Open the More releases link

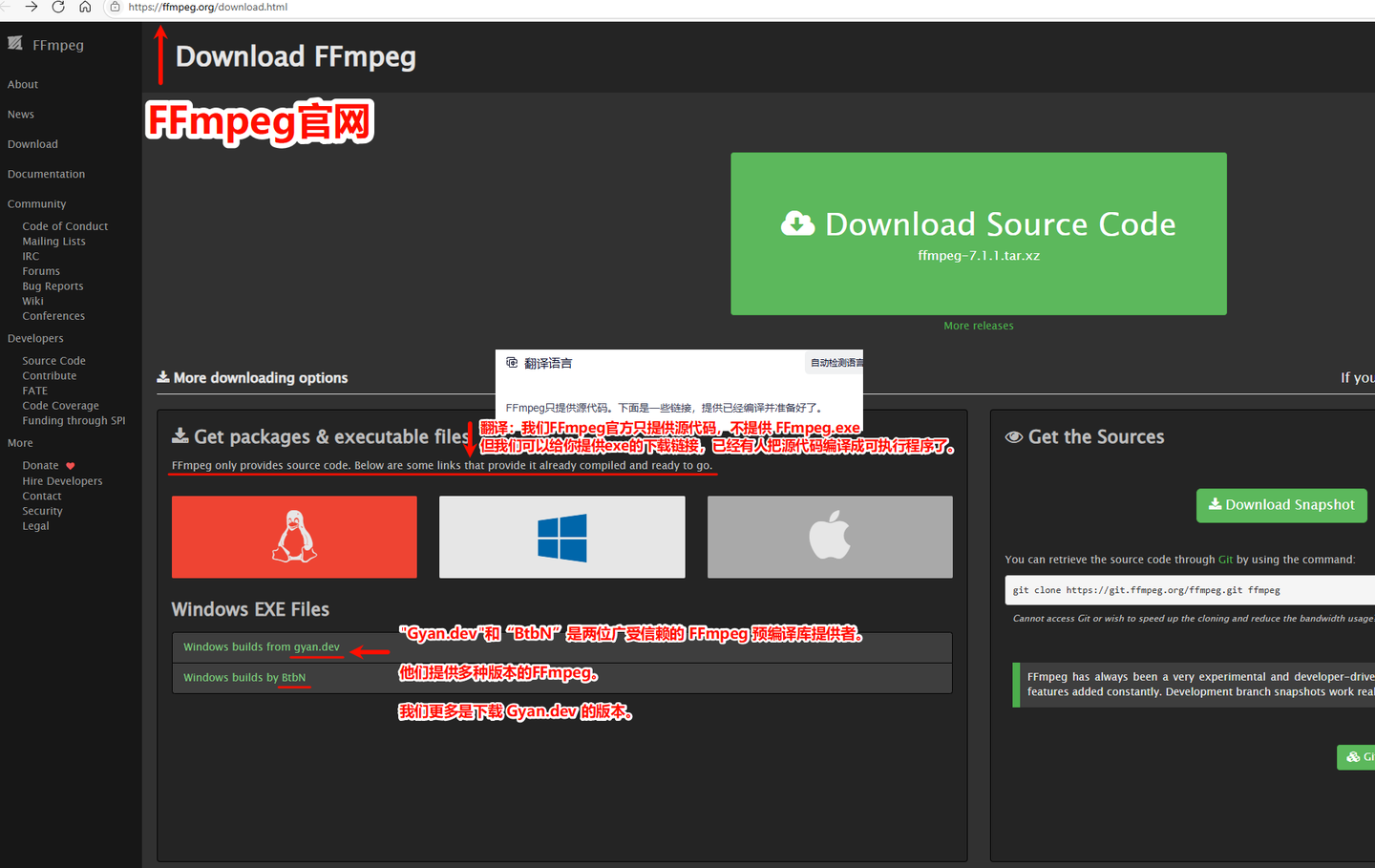click(978, 325)
